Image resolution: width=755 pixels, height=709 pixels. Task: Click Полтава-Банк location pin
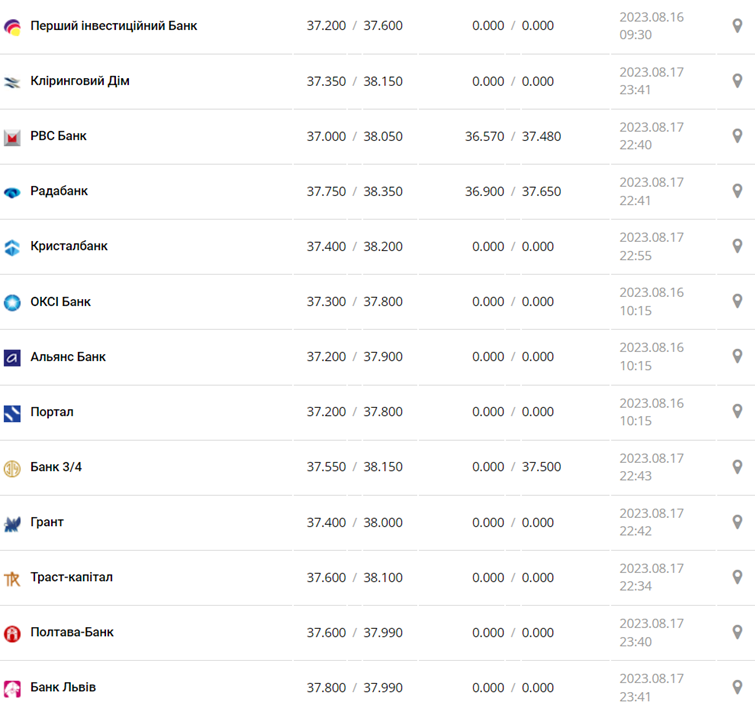pos(737,632)
